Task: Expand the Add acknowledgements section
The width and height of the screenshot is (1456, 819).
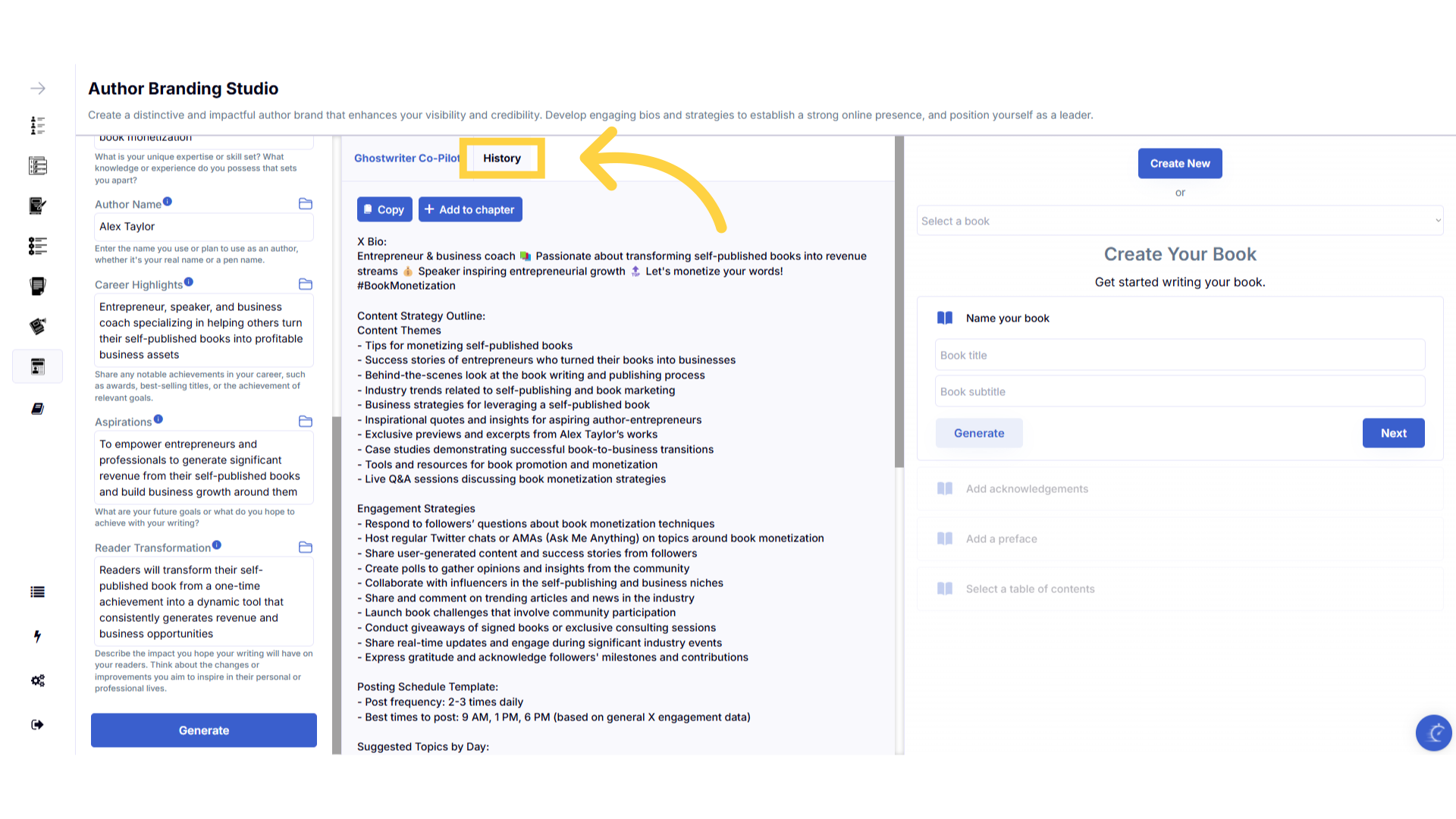Action: [x=1027, y=489]
